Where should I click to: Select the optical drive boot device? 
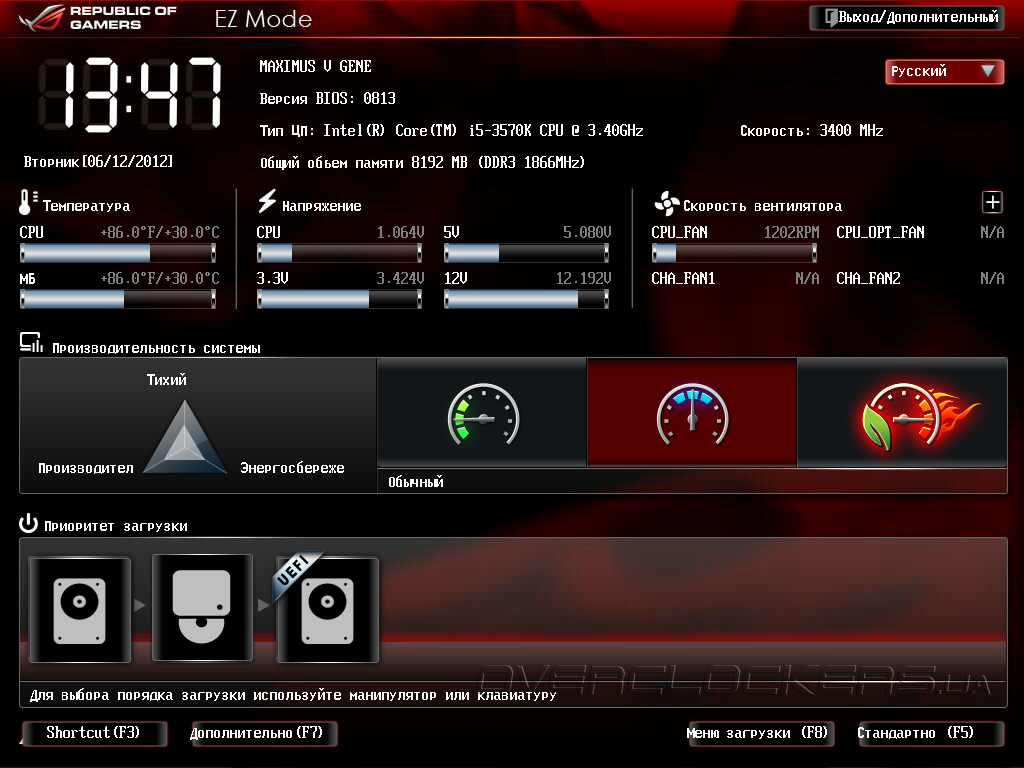(x=202, y=608)
